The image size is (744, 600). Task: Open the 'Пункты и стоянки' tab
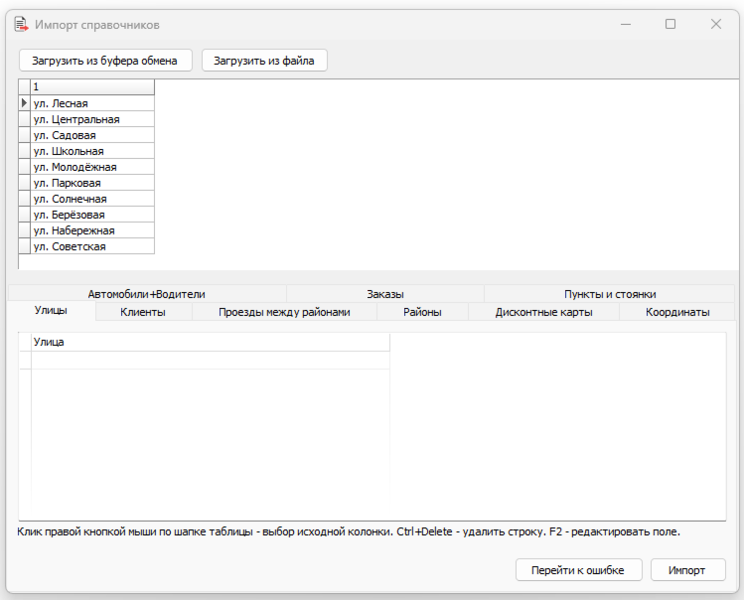609,294
